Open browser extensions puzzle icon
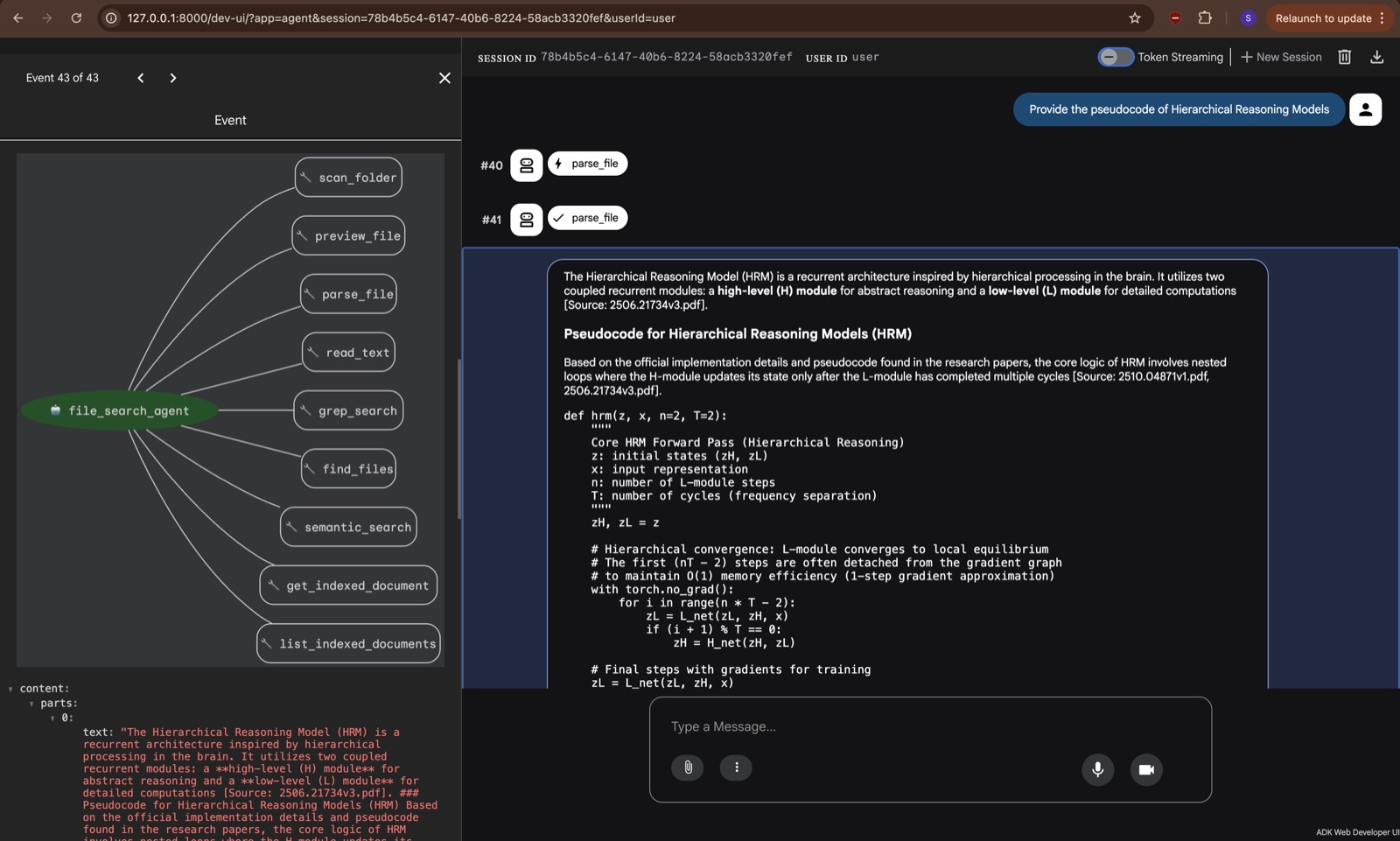1400x841 pixels. tap(1205, 18)
